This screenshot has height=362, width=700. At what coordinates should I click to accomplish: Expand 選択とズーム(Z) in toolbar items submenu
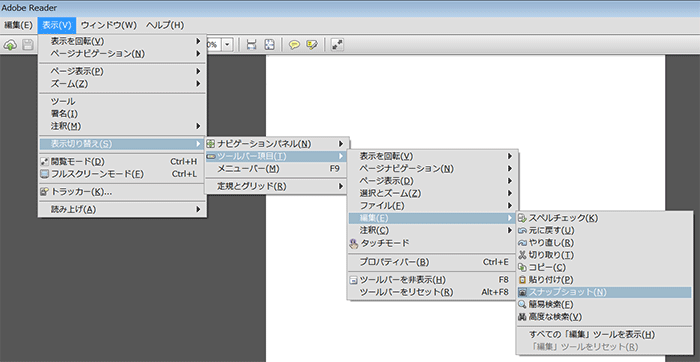(433, 193)
